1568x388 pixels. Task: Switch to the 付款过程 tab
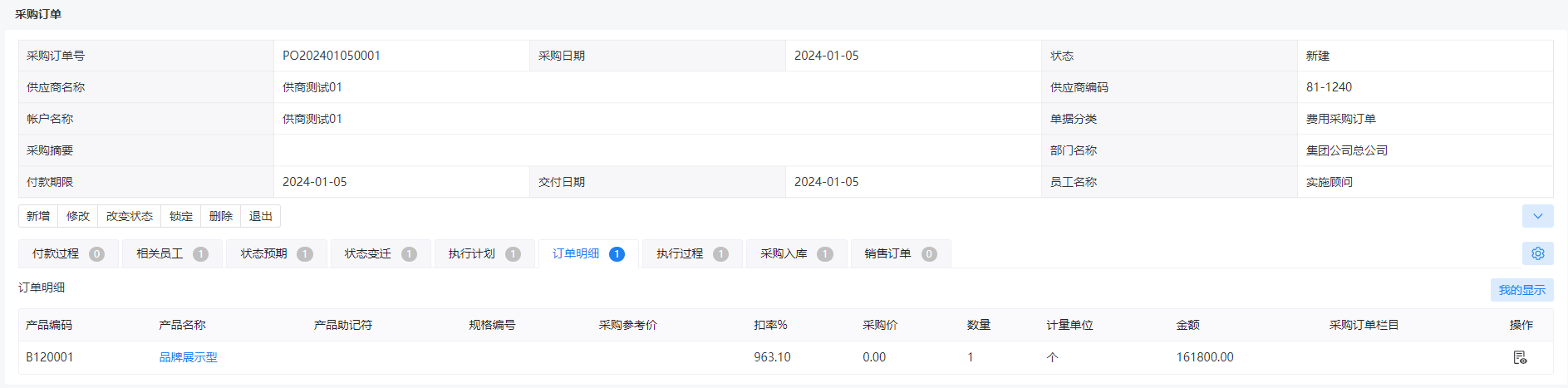pos(68,253)
